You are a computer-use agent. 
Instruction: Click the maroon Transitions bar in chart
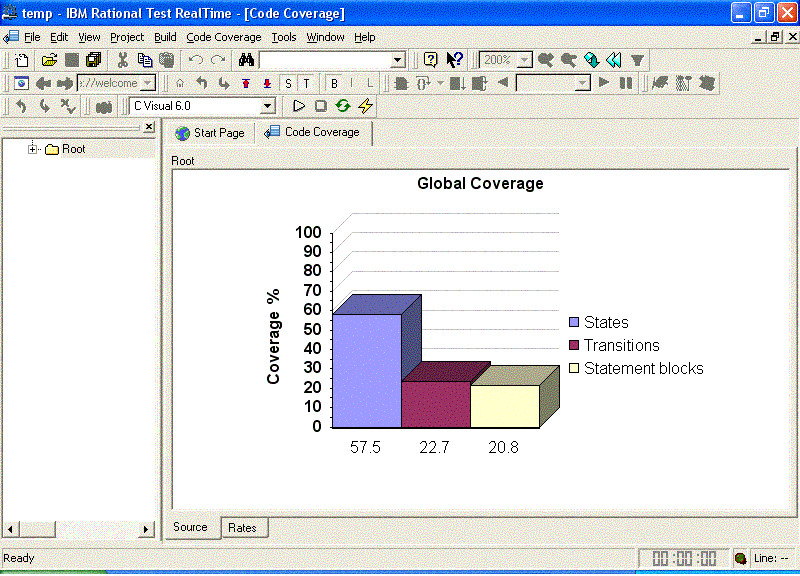436,404
